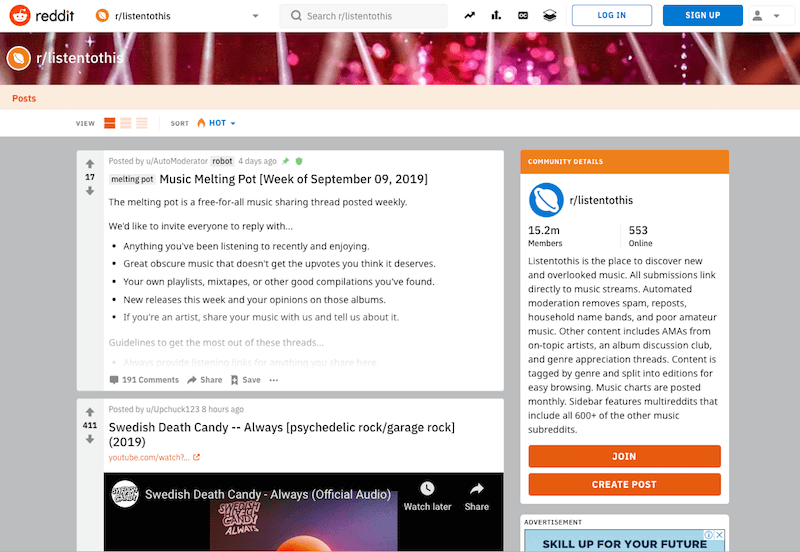Click the SIGN UP button
The image size is (800, 552).
[703, 15]
